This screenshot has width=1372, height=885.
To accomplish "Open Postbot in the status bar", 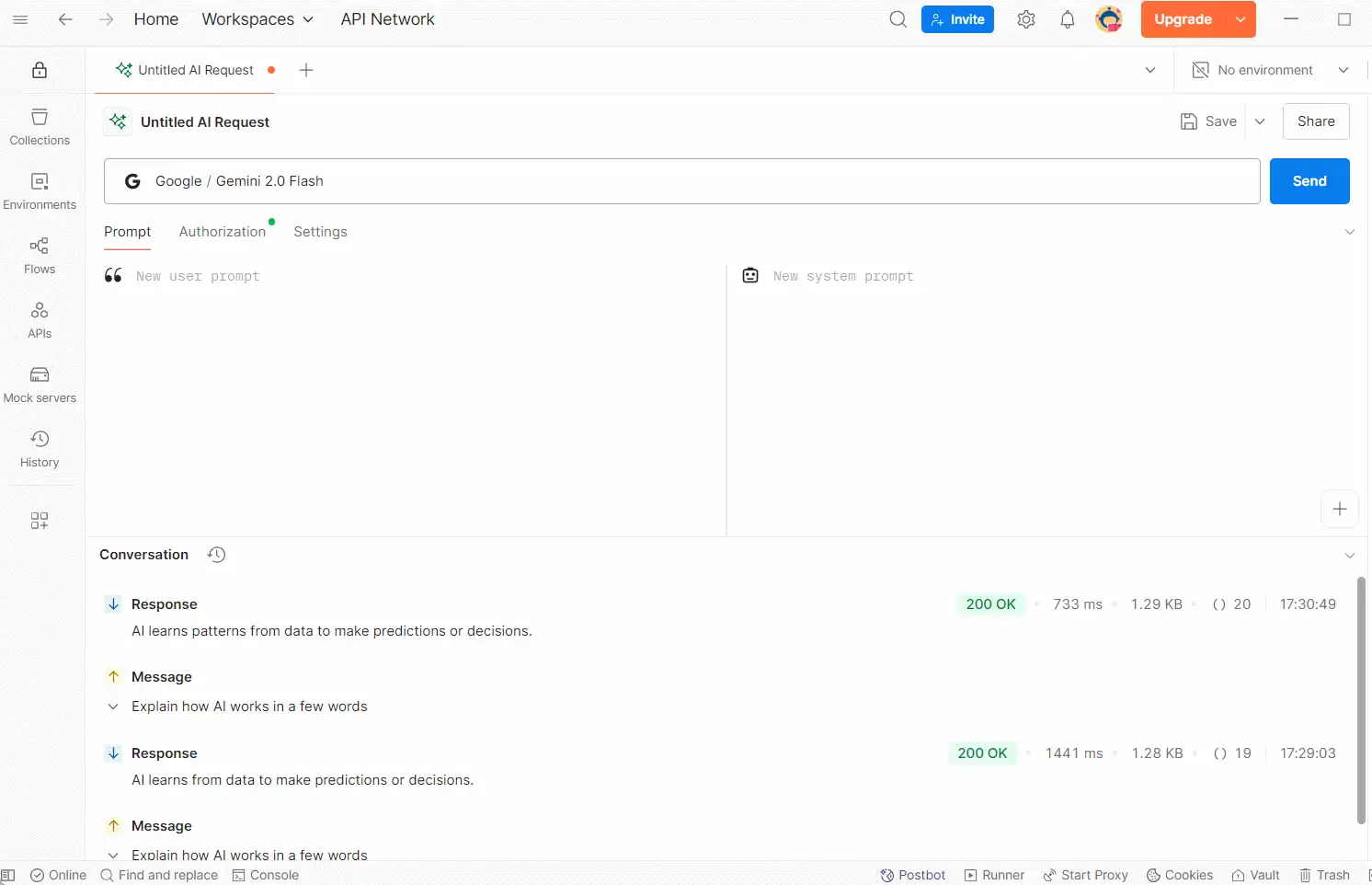I will point(913,875).
